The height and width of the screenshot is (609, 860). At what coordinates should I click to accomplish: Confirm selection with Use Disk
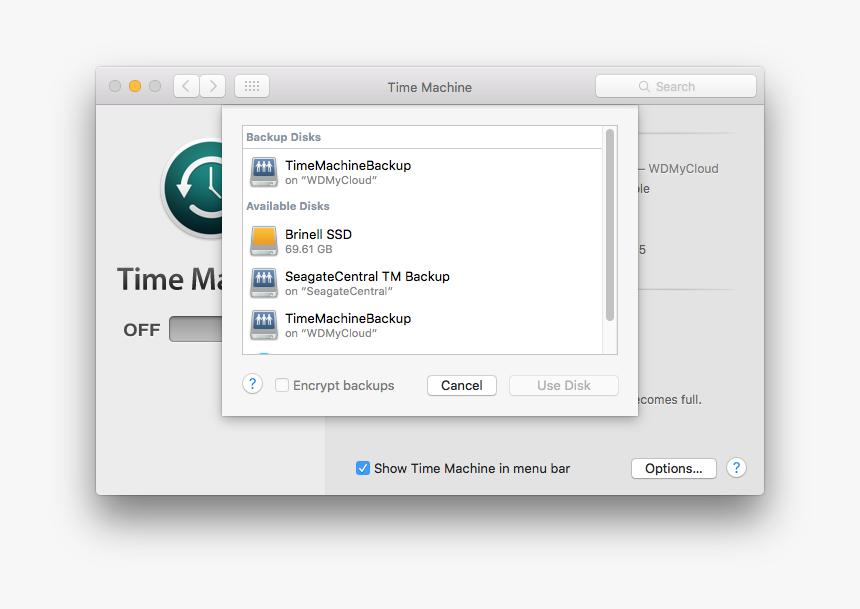click(x=563, y=385)
